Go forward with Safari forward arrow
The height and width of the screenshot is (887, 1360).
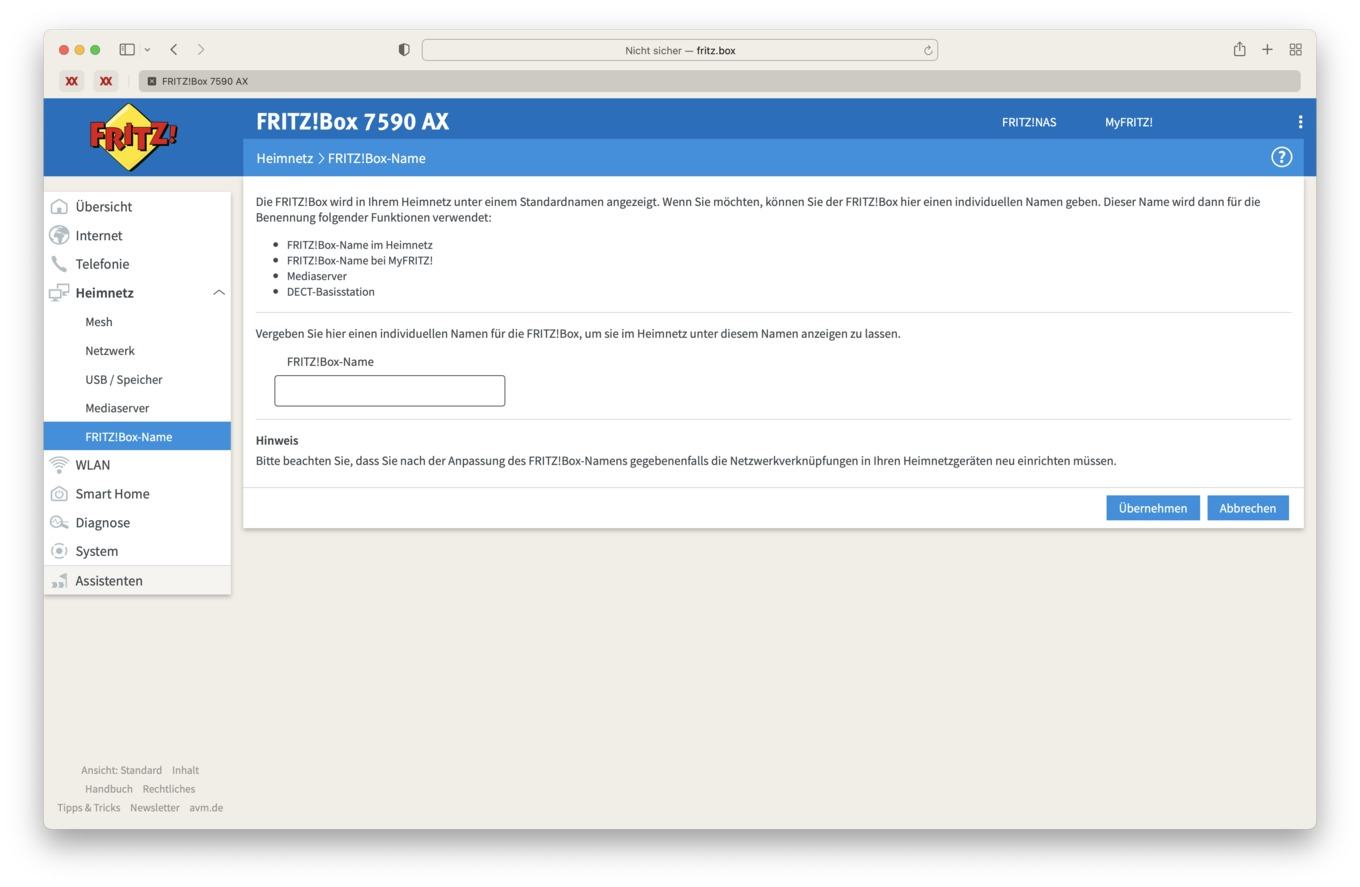coord(201,49)
